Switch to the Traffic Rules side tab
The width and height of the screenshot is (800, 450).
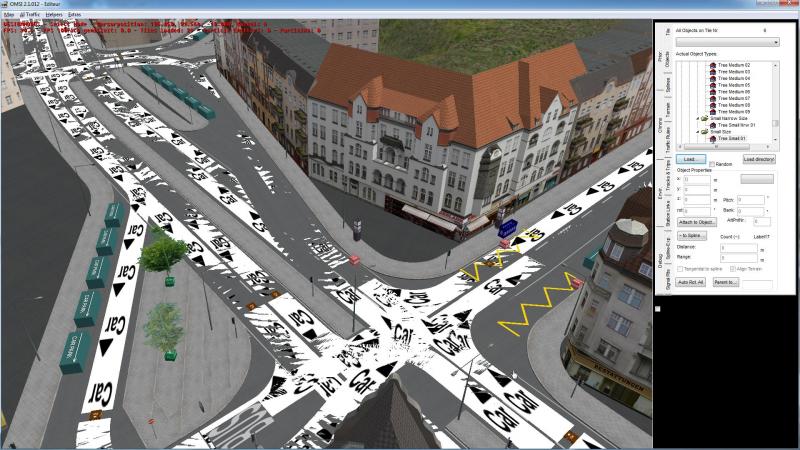[667, 139]
